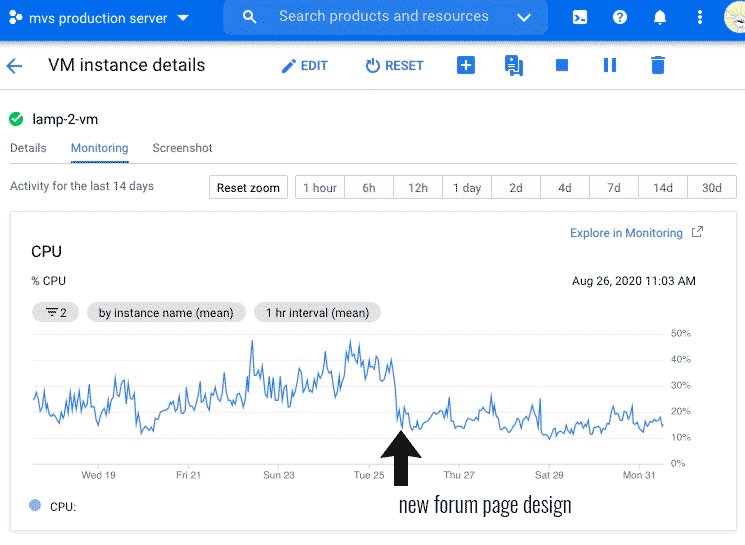Open the user account avatar

click(x=735, y=18)
